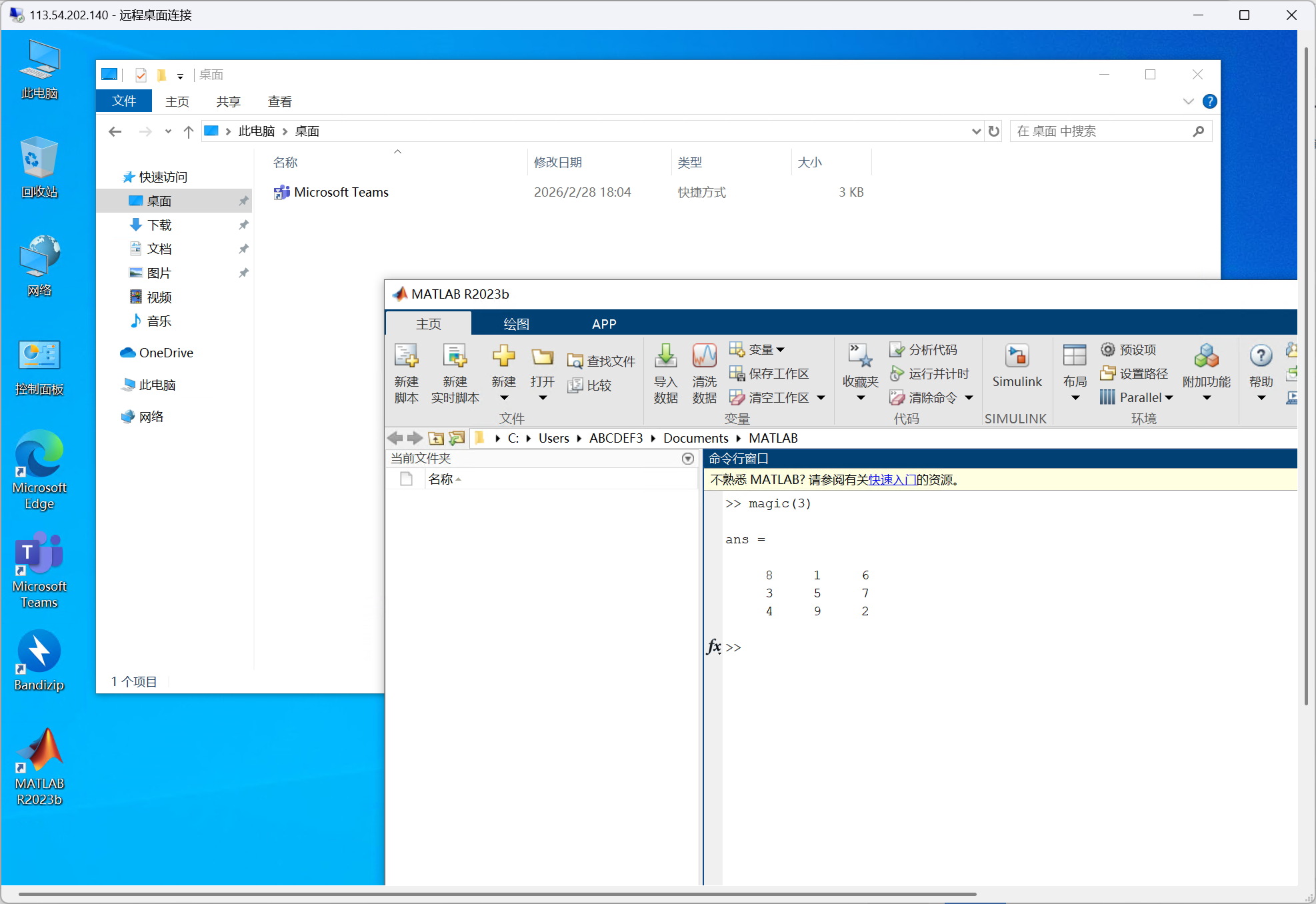Select Downloads (下载) in Explorer sidebar
Viewport: 1316px width, 904px height.
point(159,225)
